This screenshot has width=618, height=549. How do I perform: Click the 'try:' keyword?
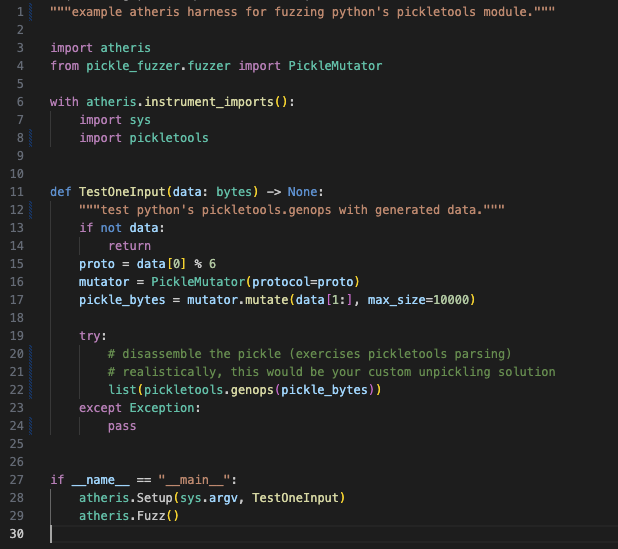[93, 335]
